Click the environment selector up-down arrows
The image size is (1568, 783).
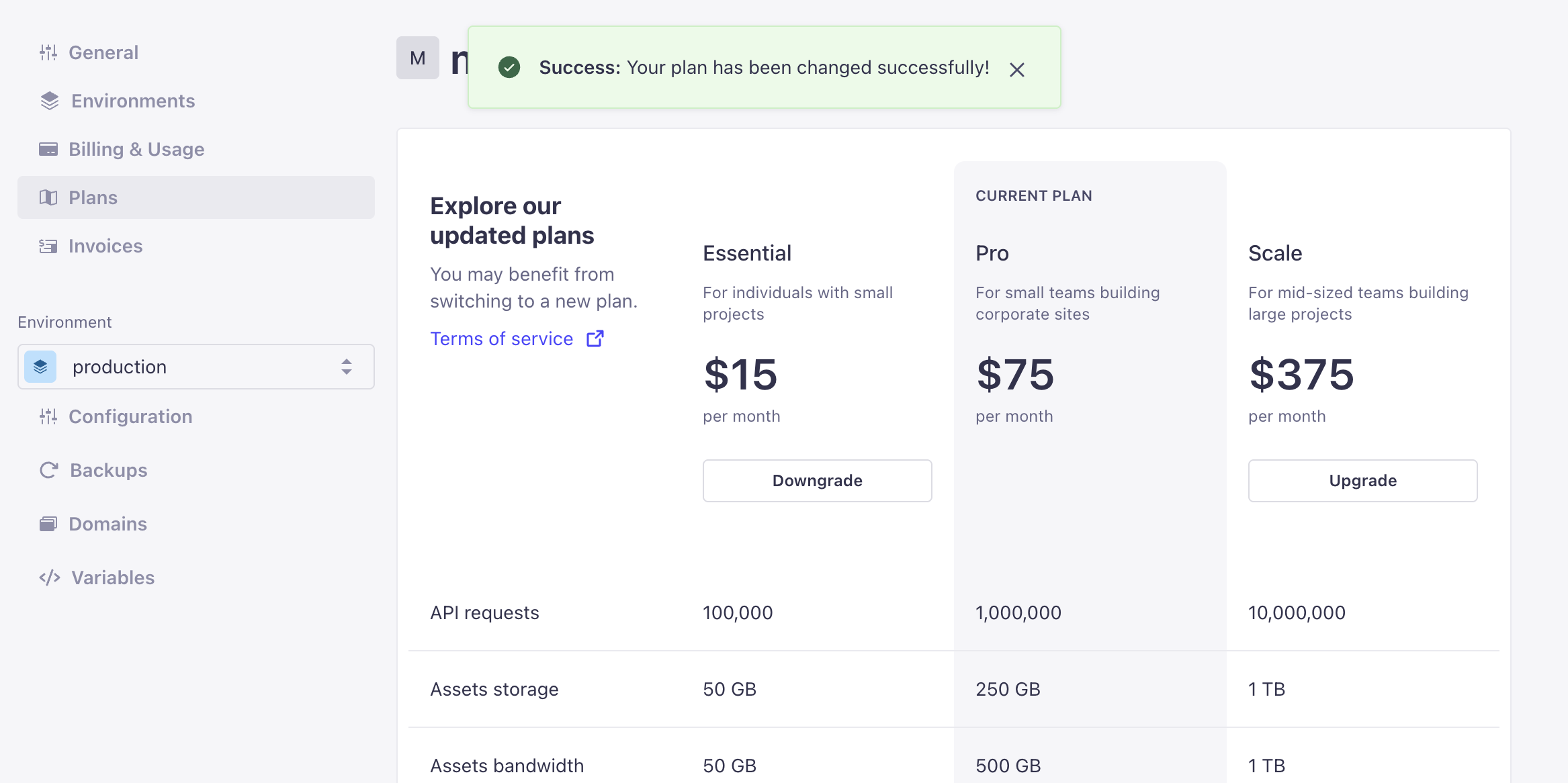tap(347, 367)
